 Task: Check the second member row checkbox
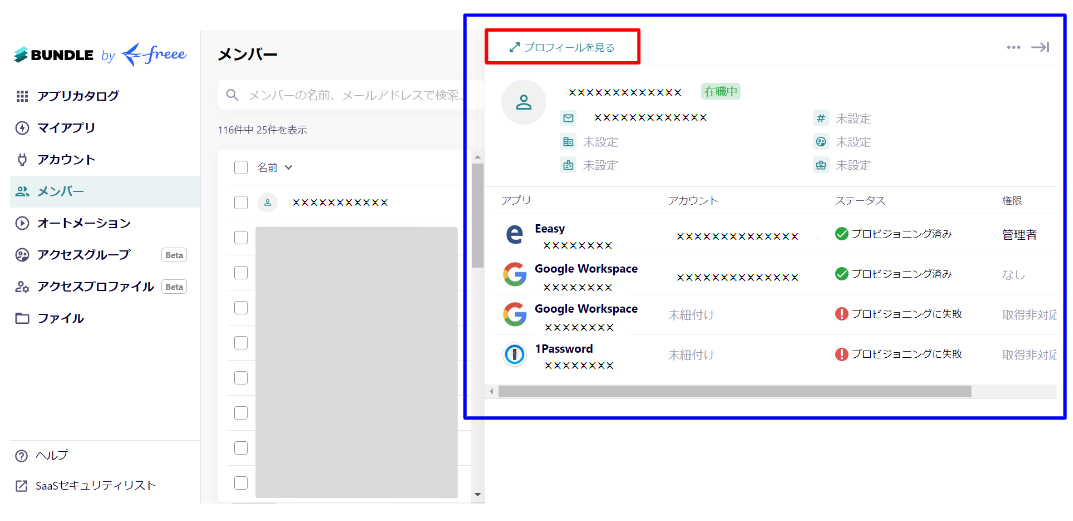tap(241, 237)
